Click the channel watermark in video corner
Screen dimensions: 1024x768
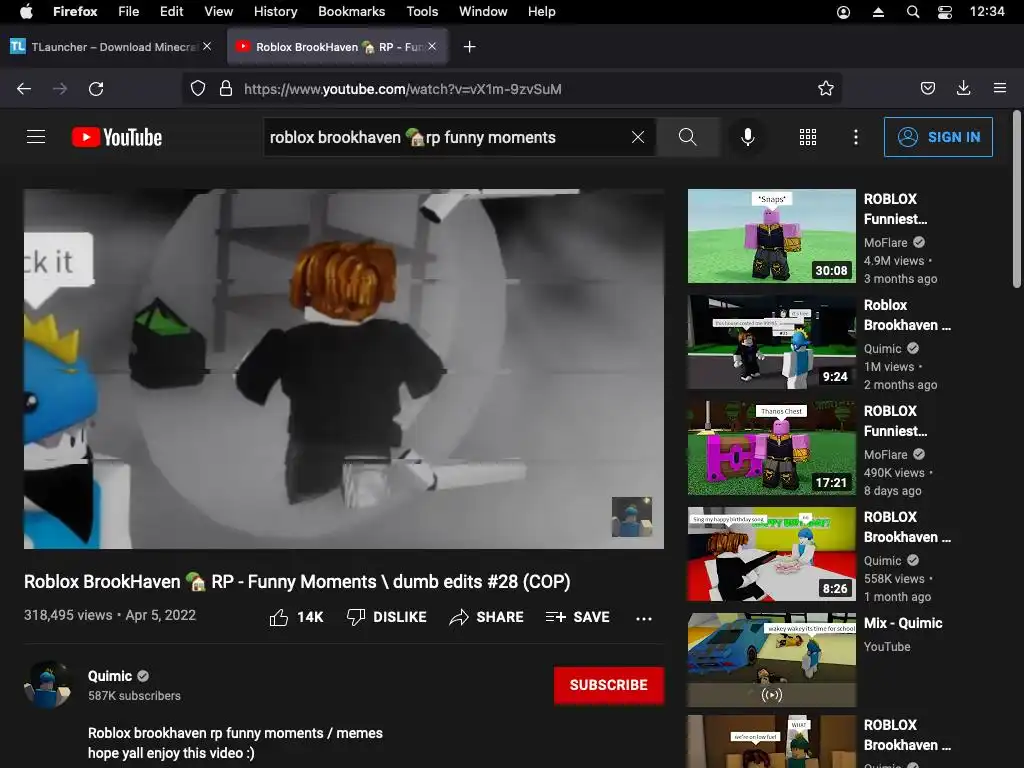pos(632,517)
